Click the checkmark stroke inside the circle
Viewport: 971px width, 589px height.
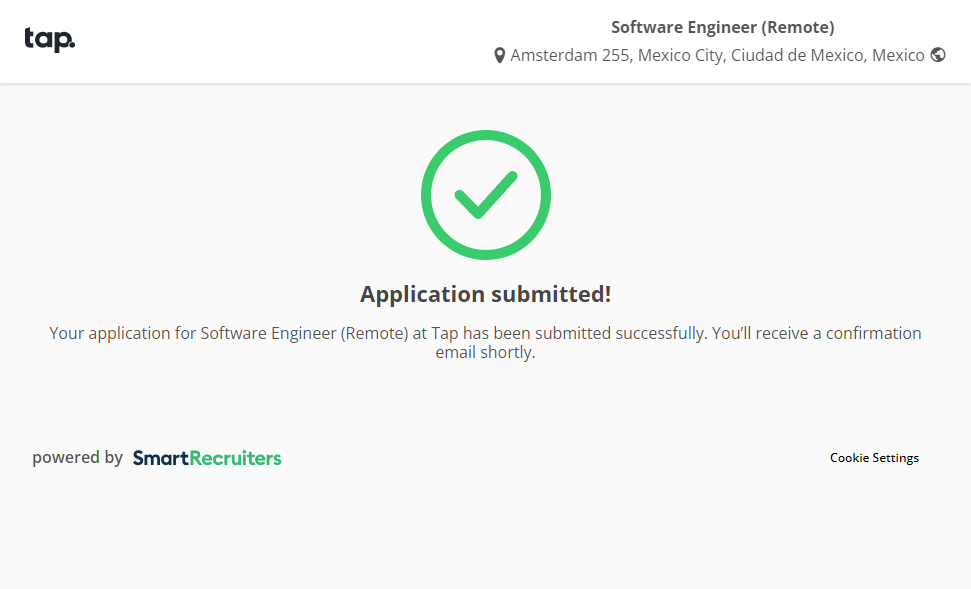(x=485, y=195)
